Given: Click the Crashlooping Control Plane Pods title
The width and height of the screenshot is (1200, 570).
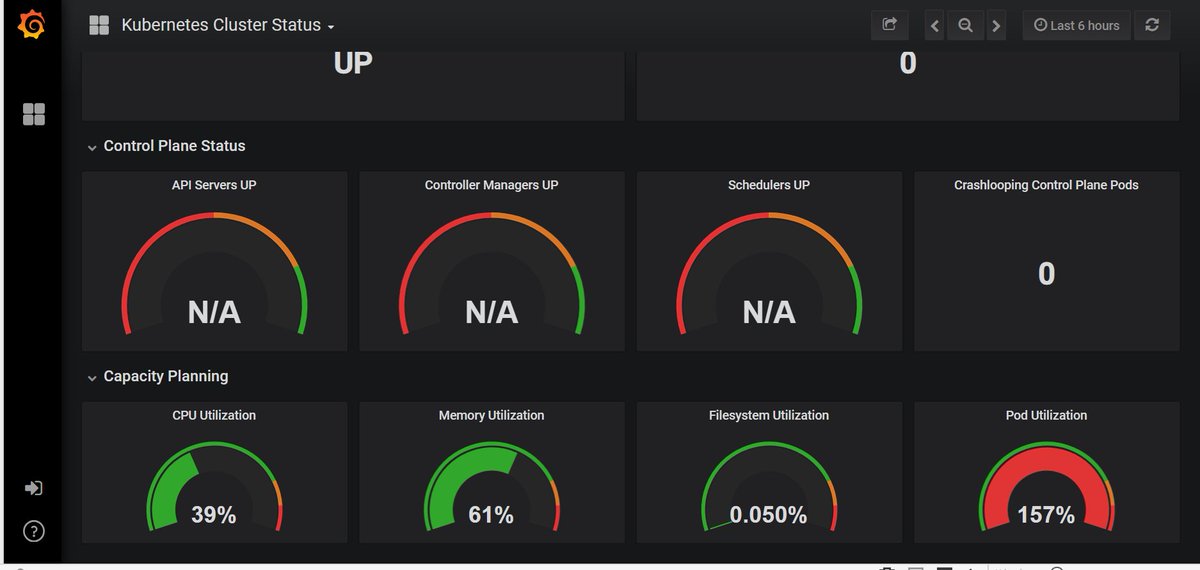Looking at the screenshot, I should (x=1046, y=185).
